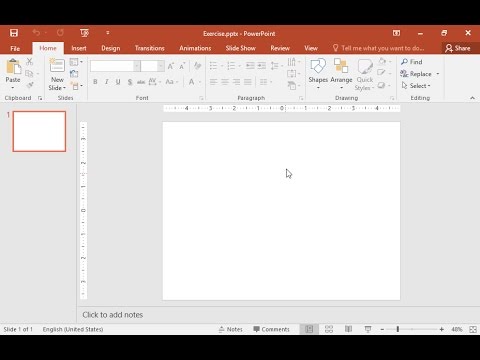Open the Review tab
Image resolution: width=480 pixels, height=360 pixels.
pyautogui.click(x=280, y=48)
